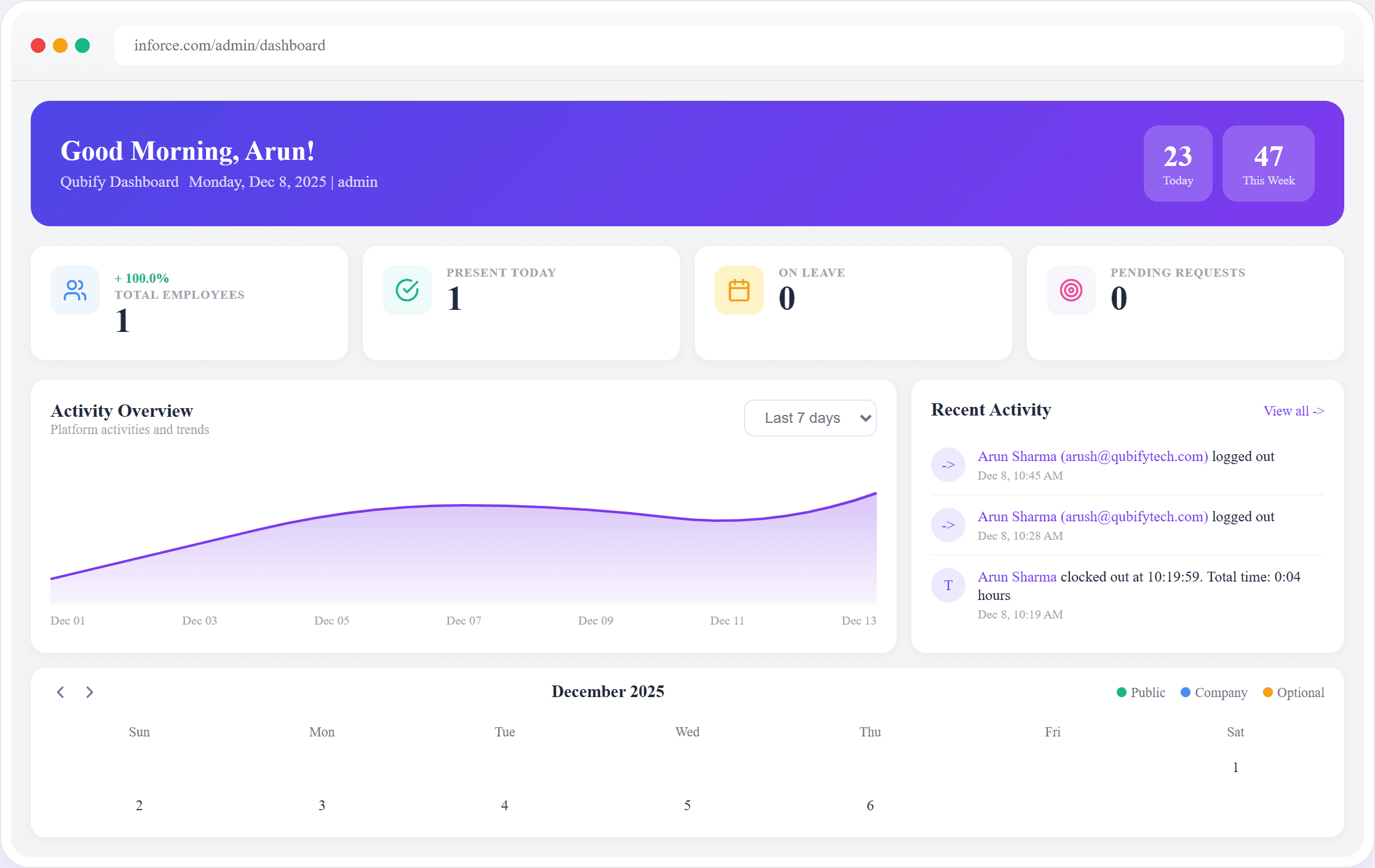Select December 4 in the calendar
This screenshot has height=868, width=1375.
pos(504,805)
